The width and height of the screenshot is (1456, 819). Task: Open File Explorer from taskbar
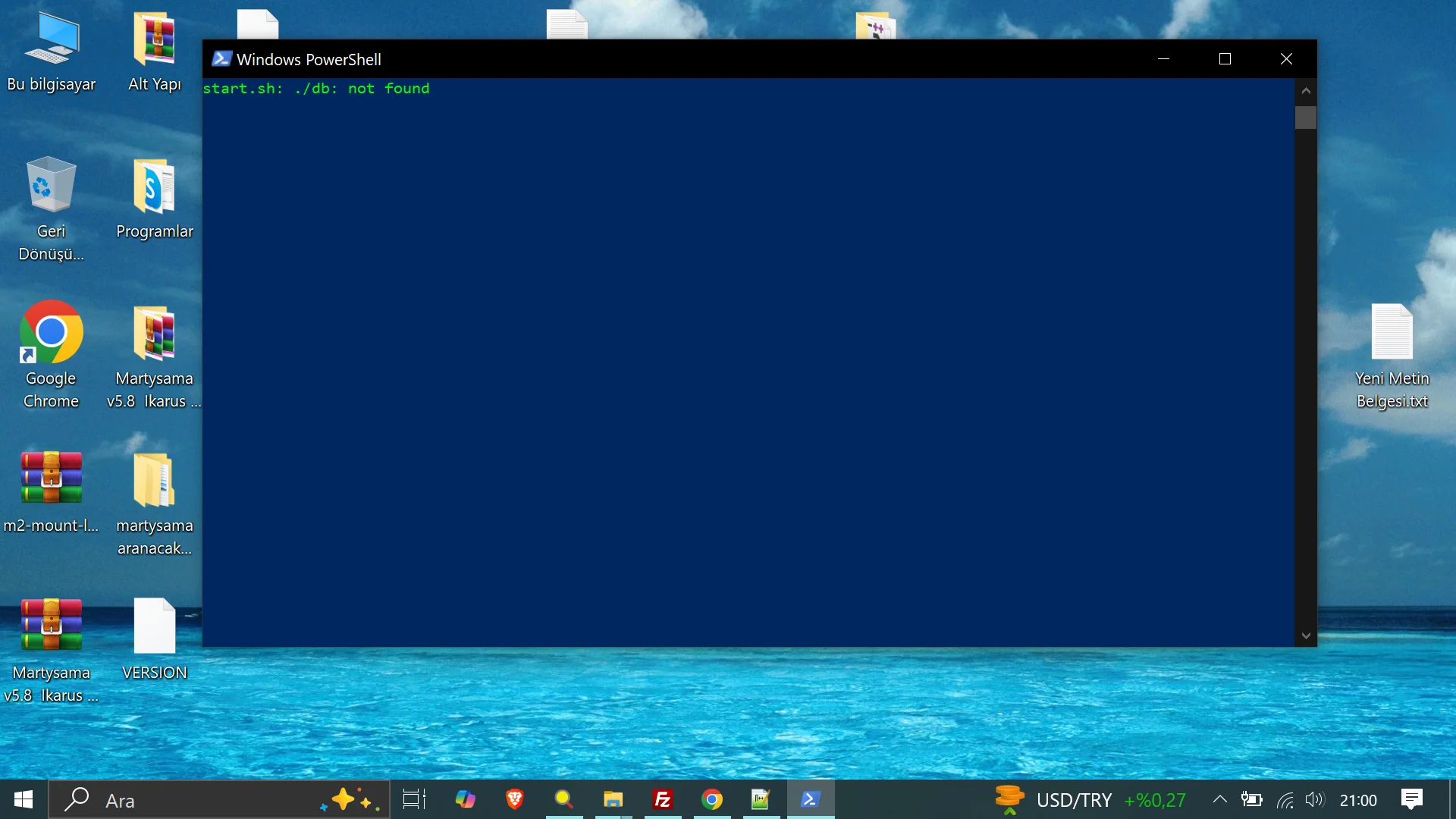coord(613,799)
